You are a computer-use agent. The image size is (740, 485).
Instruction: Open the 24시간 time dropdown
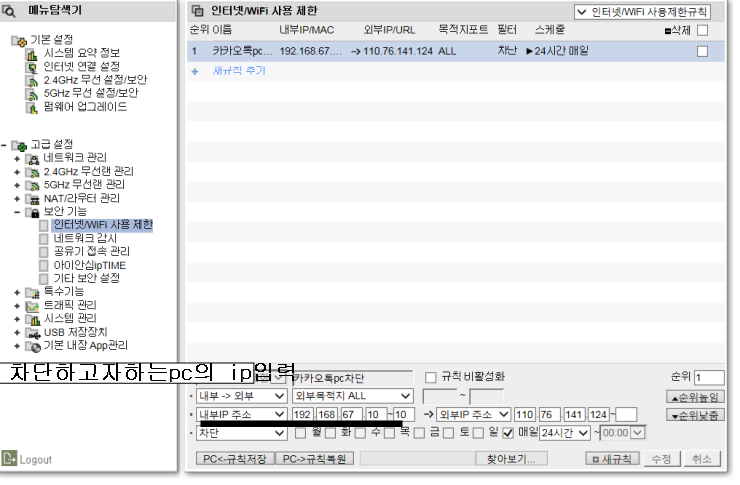[565, 433]
